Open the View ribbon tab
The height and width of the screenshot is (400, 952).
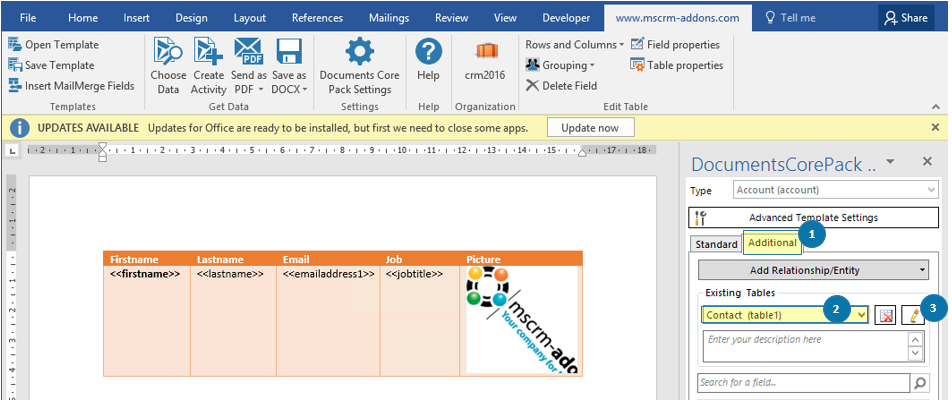point(505,18)
